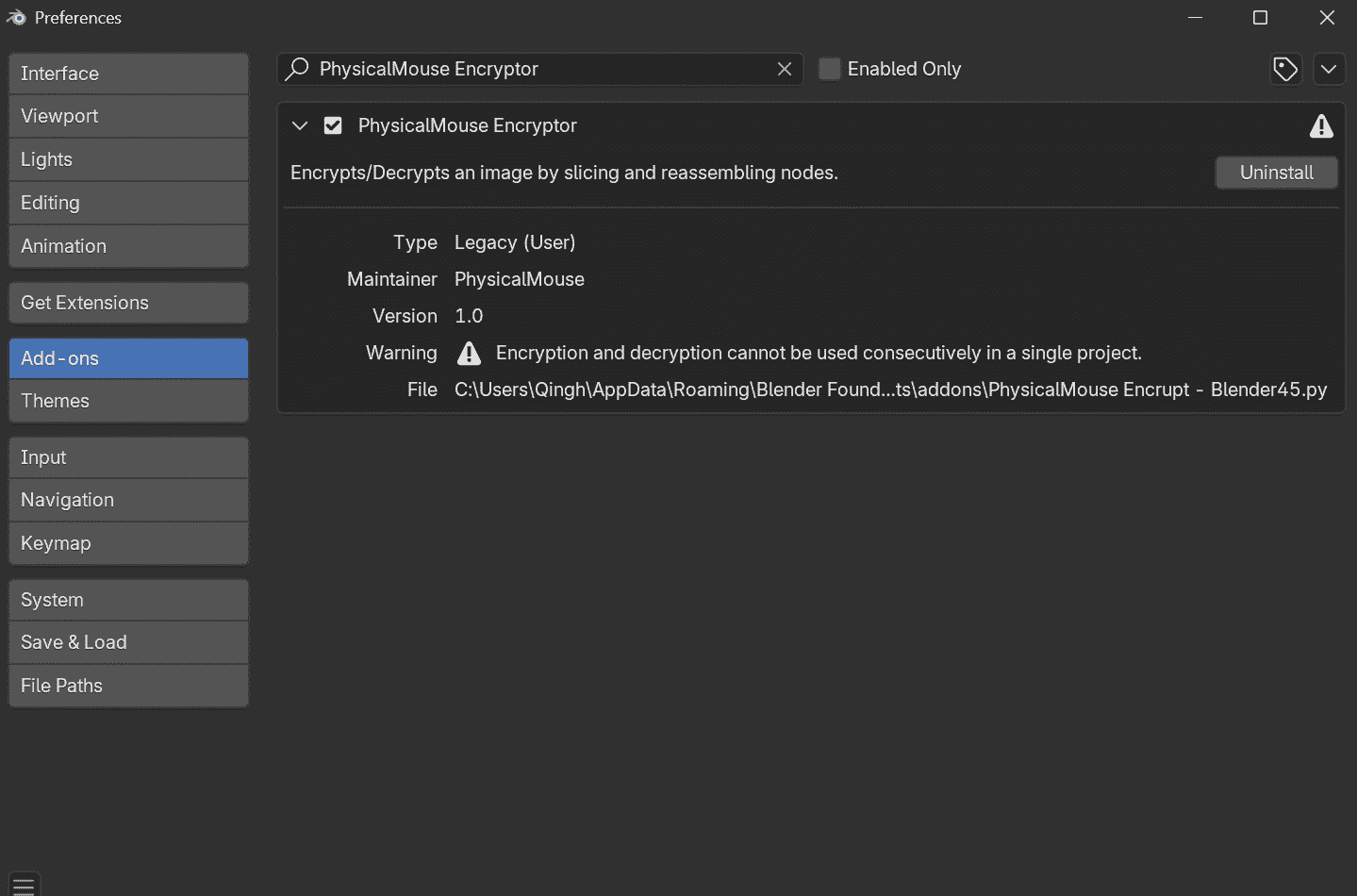Screen dimensions: 1357x896
Task: Click the version value 1.0
Action: tap(469, 316)
